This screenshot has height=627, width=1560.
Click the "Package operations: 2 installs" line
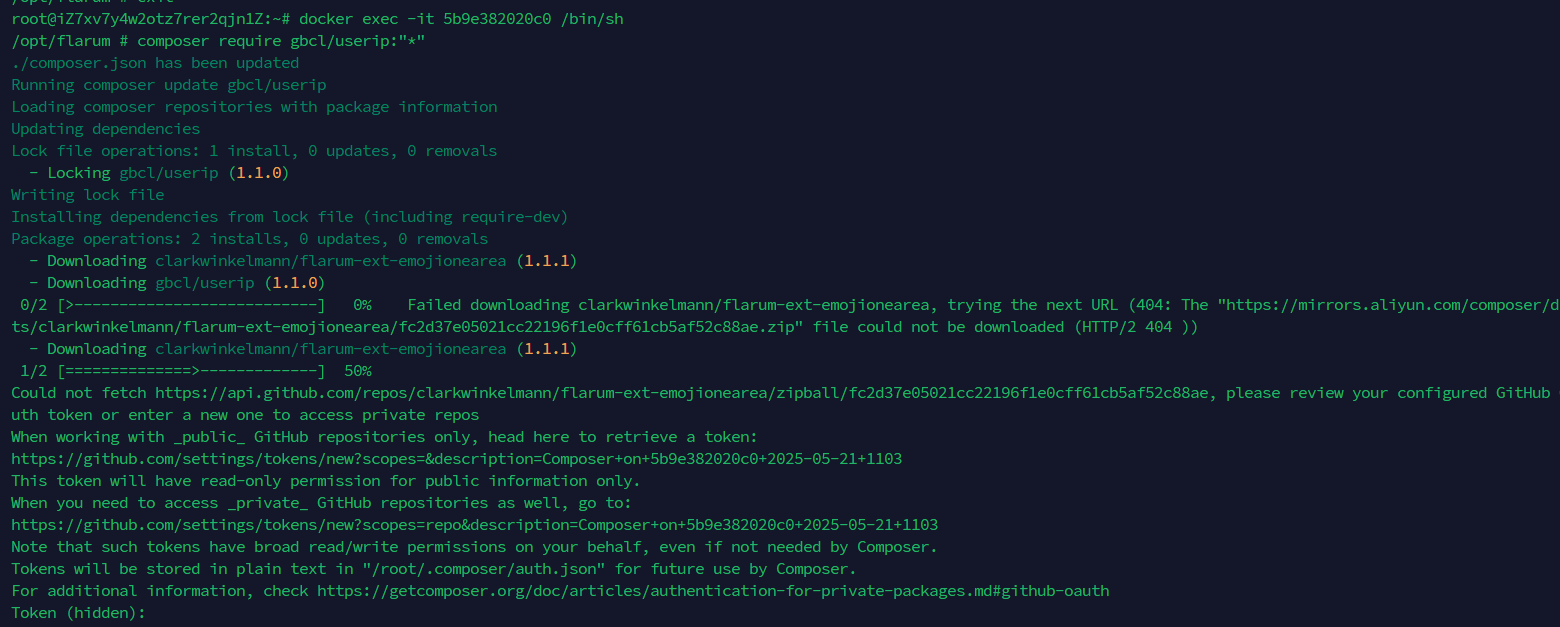pos(250,239)
